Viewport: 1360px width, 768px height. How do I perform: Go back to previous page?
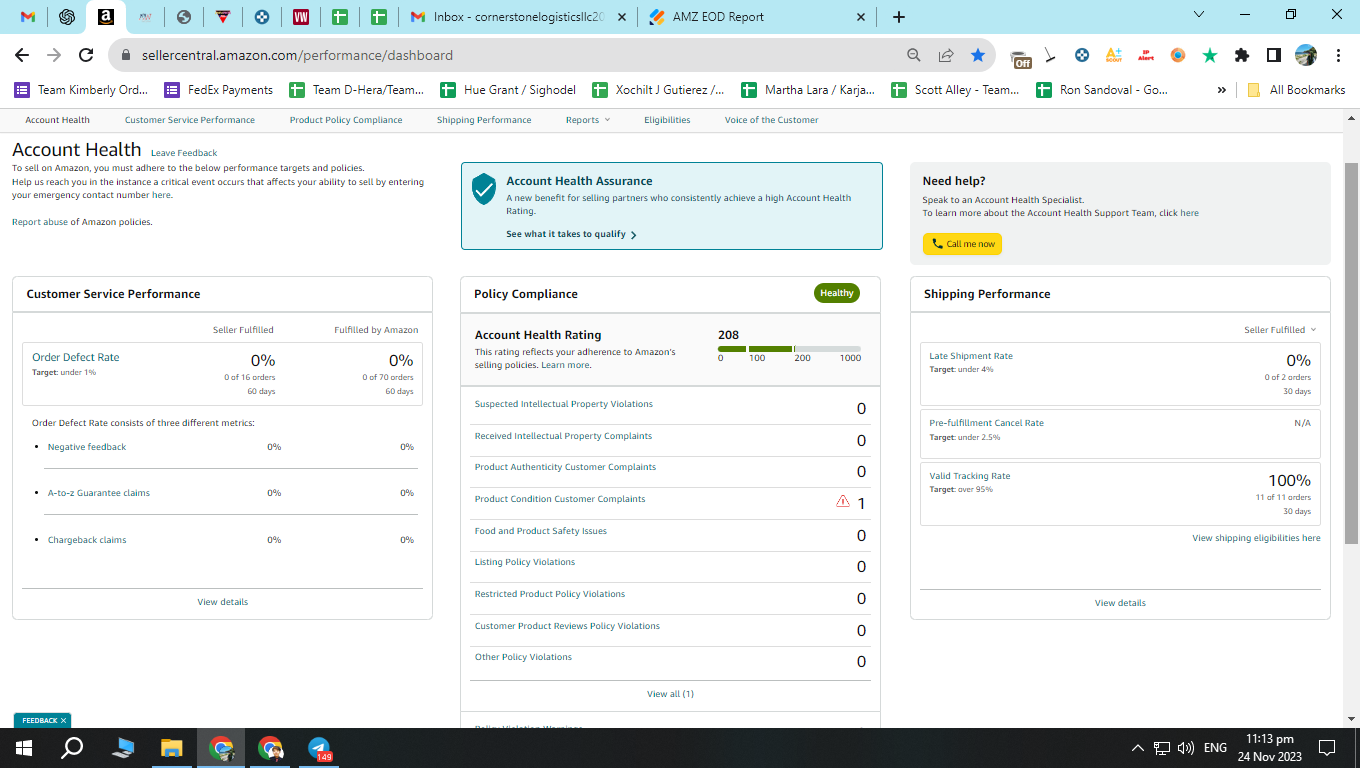click(x=22, y=55)
